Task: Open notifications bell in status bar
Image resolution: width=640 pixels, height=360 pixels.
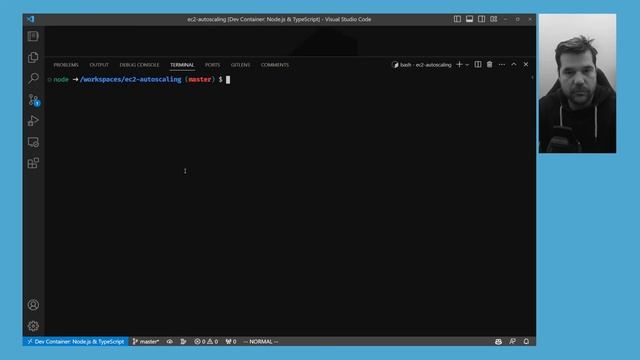Action: click(x=526, y=342)
